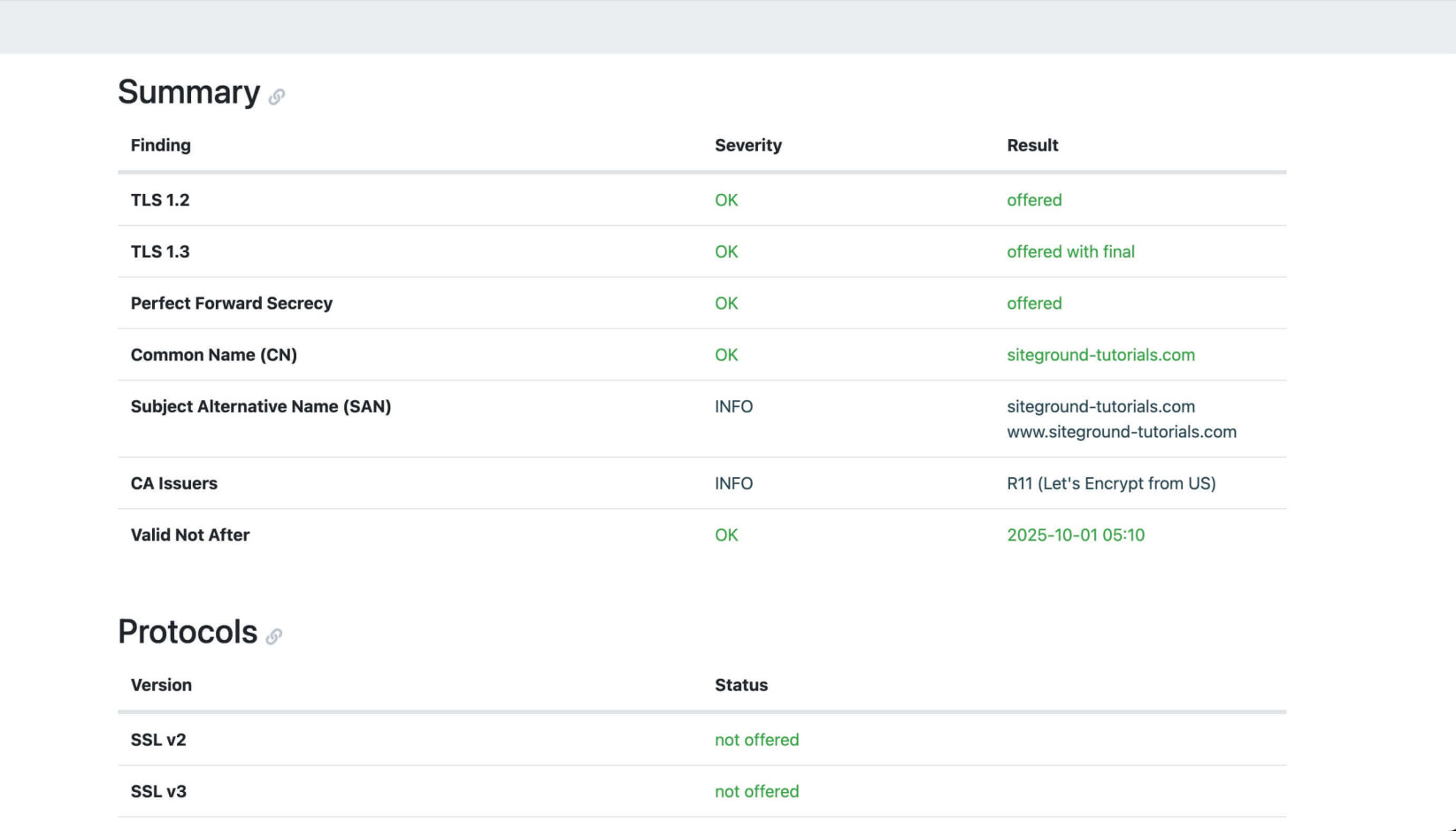Click the CA Issuers label

point(174,483)
